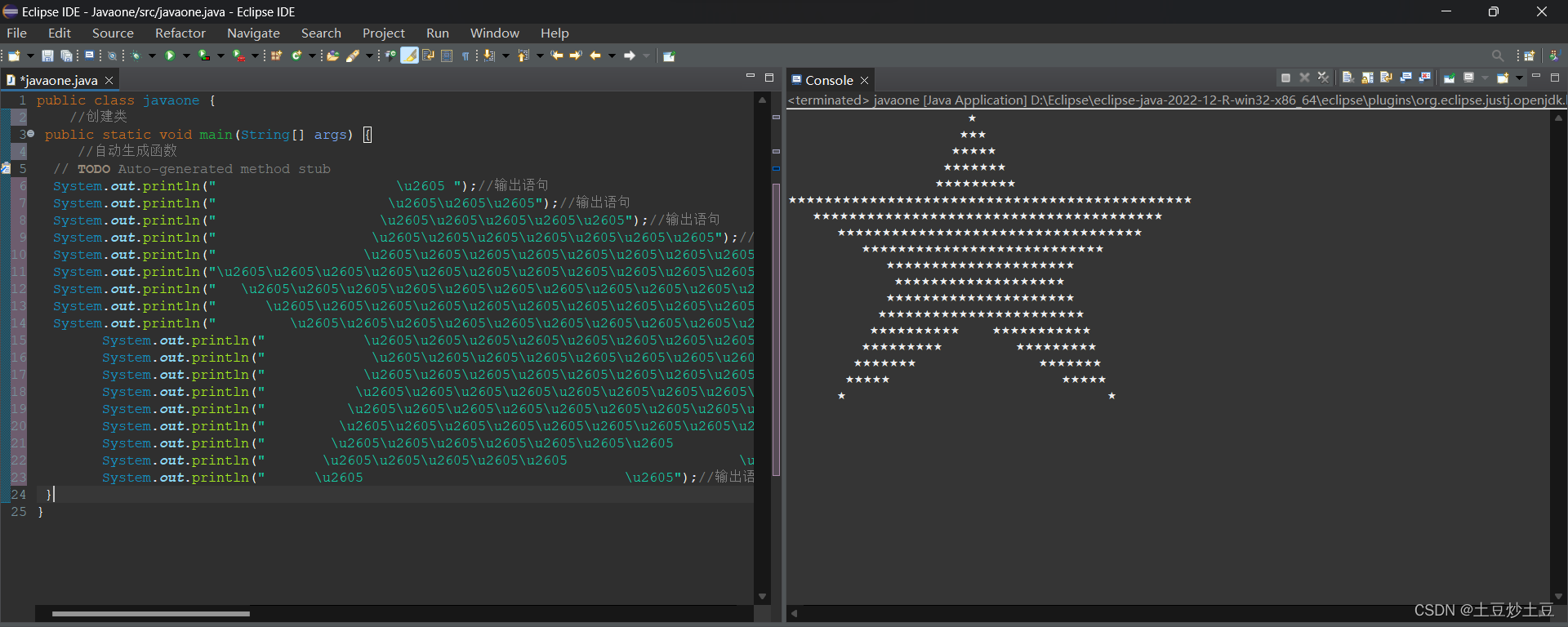Image resolution: width=1568 pixels, height=627 pixels.
Task: Open the Project menu
Action: (384, 33)
